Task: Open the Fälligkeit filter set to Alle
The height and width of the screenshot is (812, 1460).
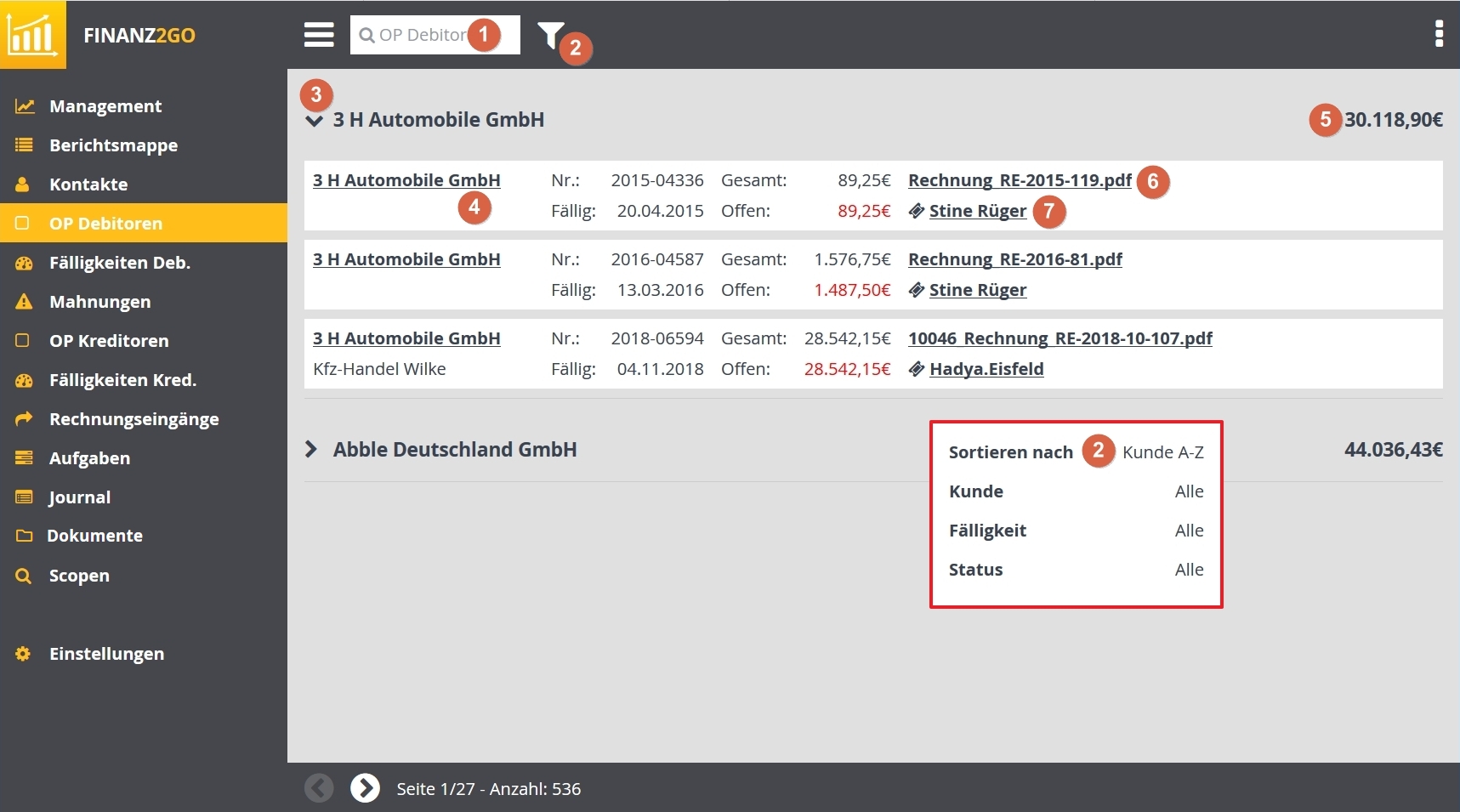Action: [1189, 531]
